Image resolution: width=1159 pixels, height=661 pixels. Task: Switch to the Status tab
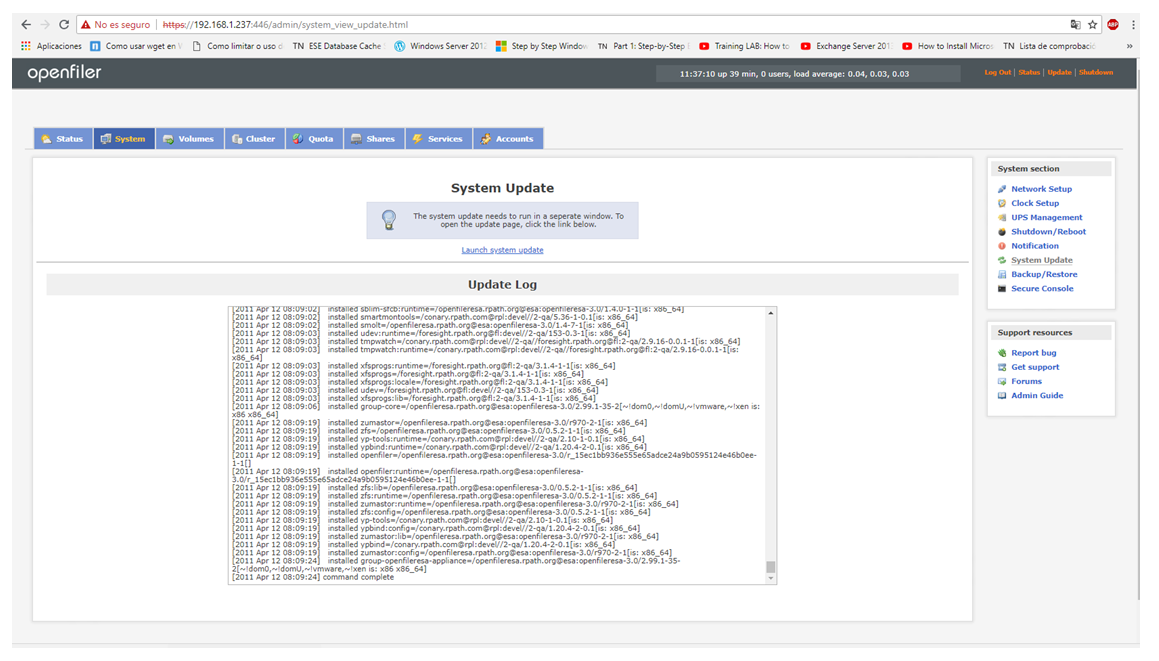pyautogui.click(x=63, y=139)
